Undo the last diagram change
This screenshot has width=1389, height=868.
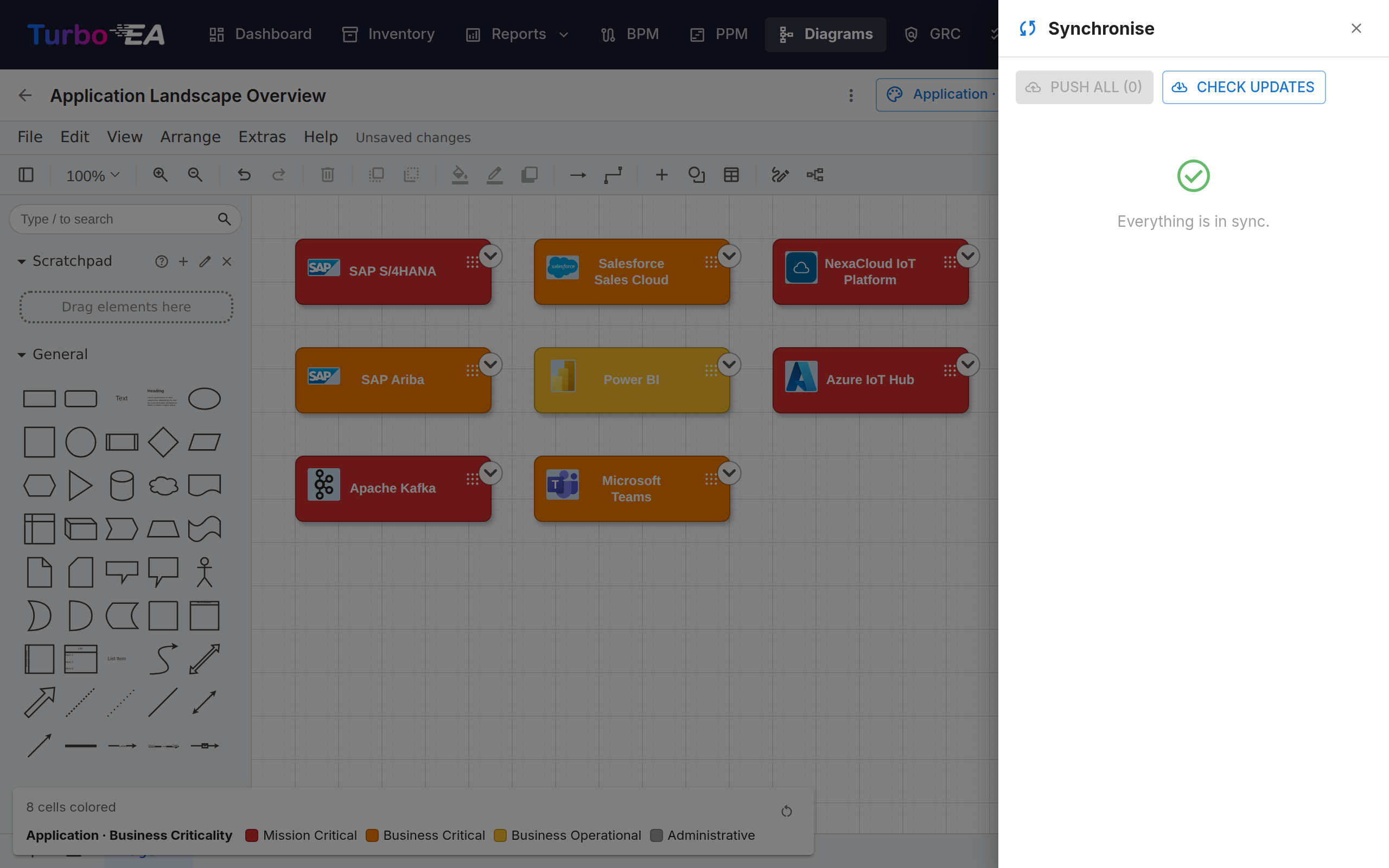[x=244, y=175]
